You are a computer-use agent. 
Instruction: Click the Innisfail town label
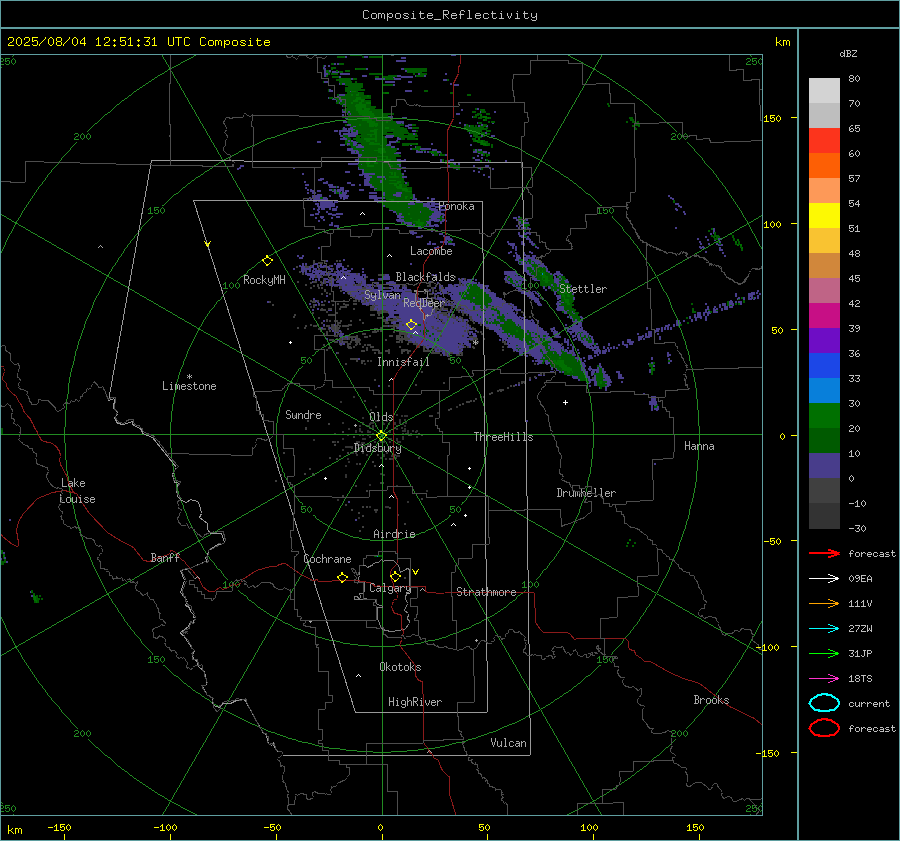tap(403, 362)
